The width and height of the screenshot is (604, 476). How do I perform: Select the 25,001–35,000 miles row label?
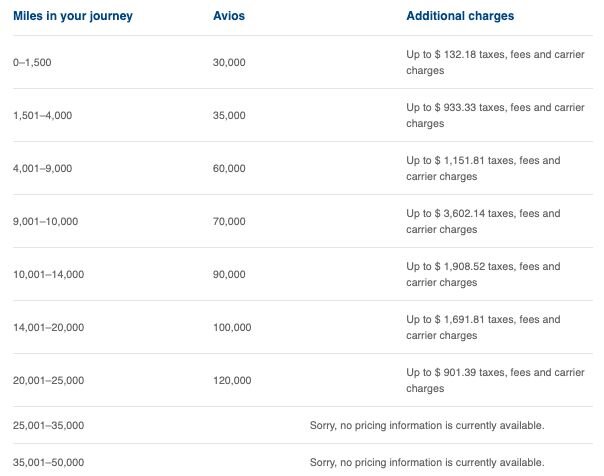coord(49,425)
